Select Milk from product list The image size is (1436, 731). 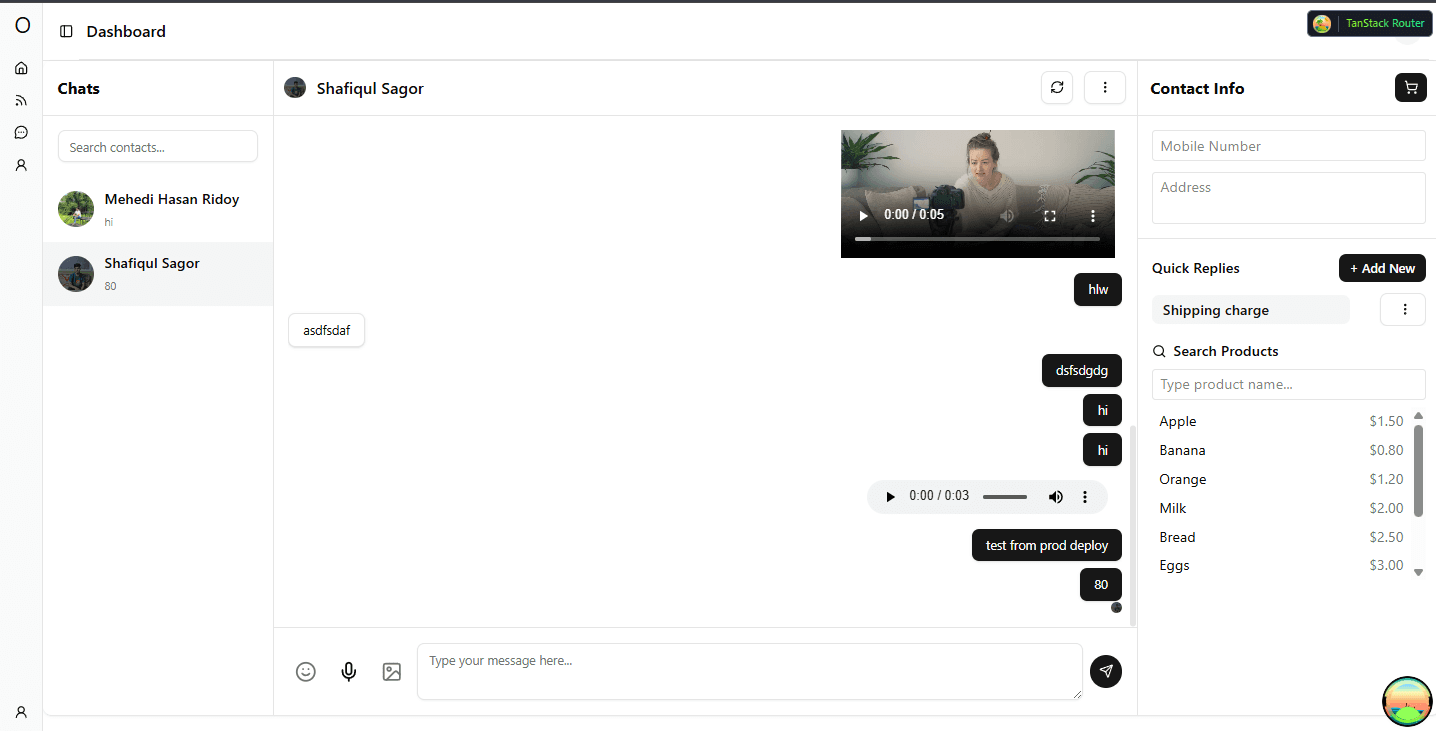click(1281, 508)
